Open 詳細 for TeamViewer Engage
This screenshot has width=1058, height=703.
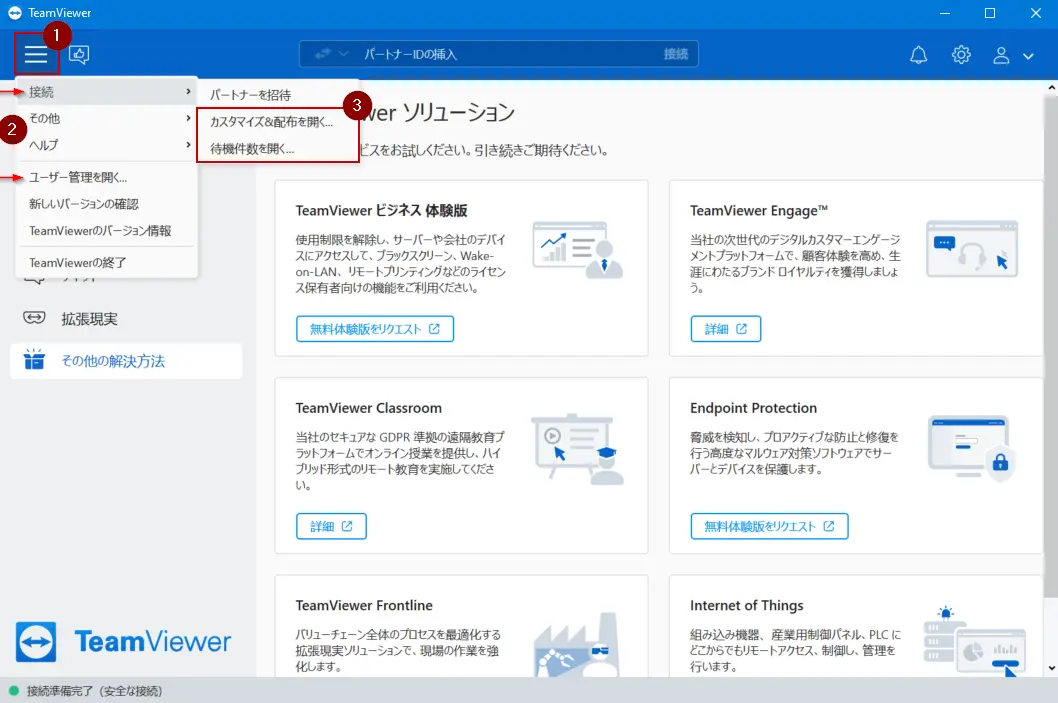(x=725, y=329)
